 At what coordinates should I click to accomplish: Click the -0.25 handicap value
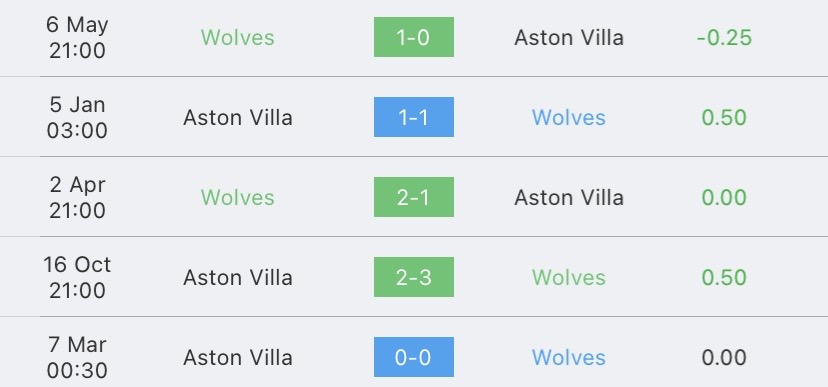pos(724,37)
